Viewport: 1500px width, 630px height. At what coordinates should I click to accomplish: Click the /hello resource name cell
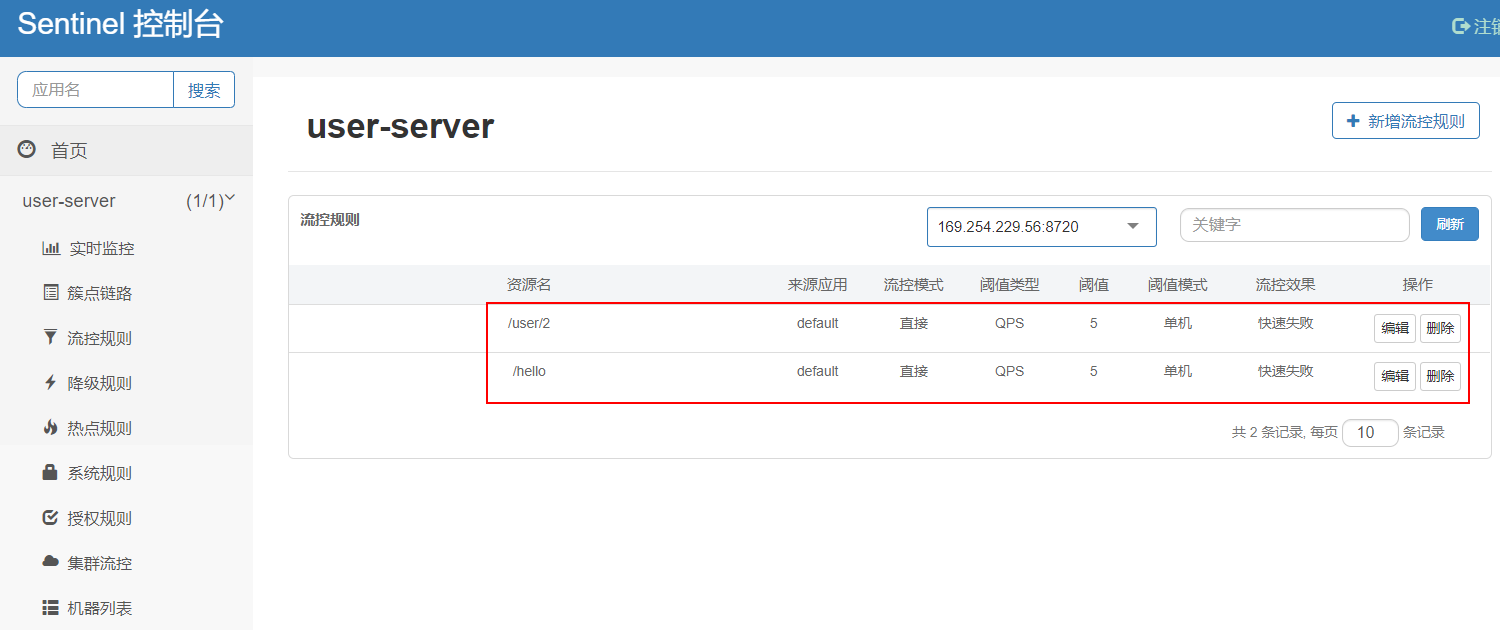[x=529, y=371]
